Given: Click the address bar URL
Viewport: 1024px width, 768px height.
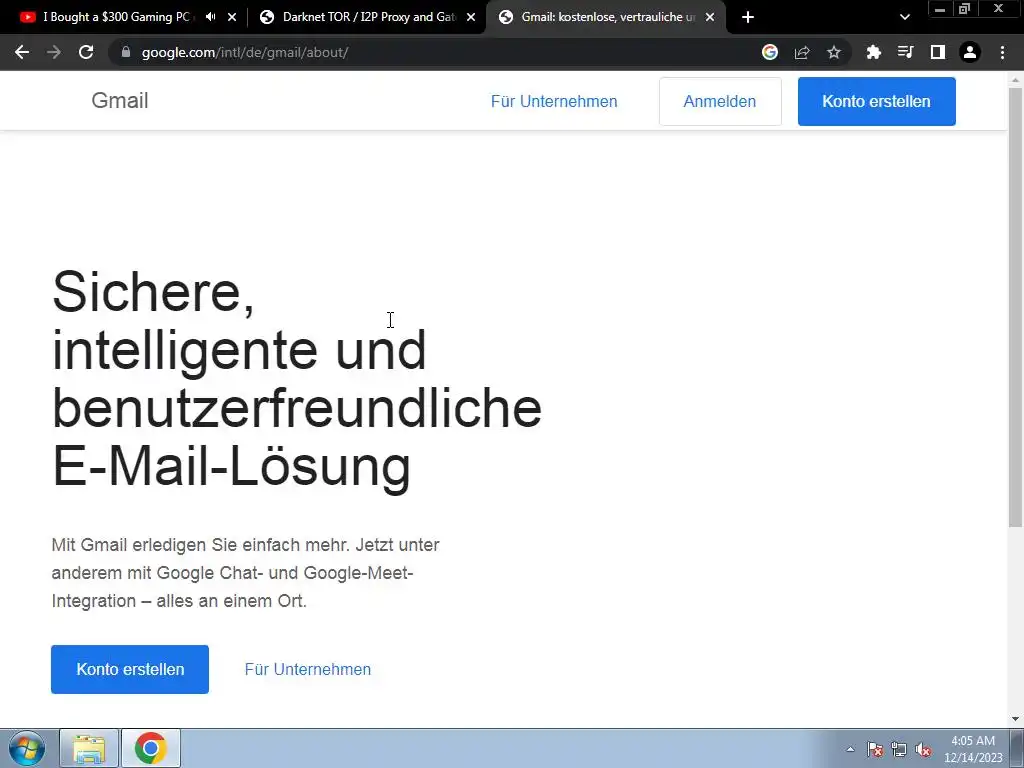Looking at the screenshot, I should [x=245, y=52].
